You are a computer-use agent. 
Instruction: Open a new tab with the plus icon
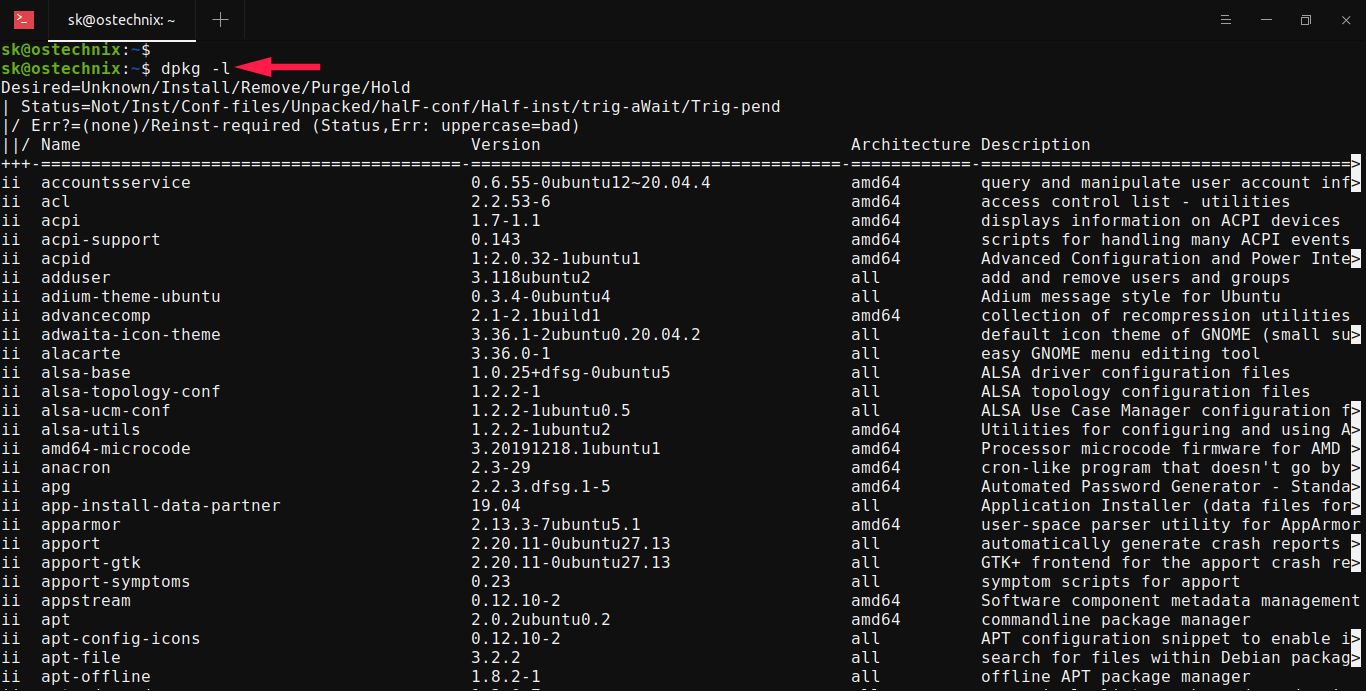point(219,20)
